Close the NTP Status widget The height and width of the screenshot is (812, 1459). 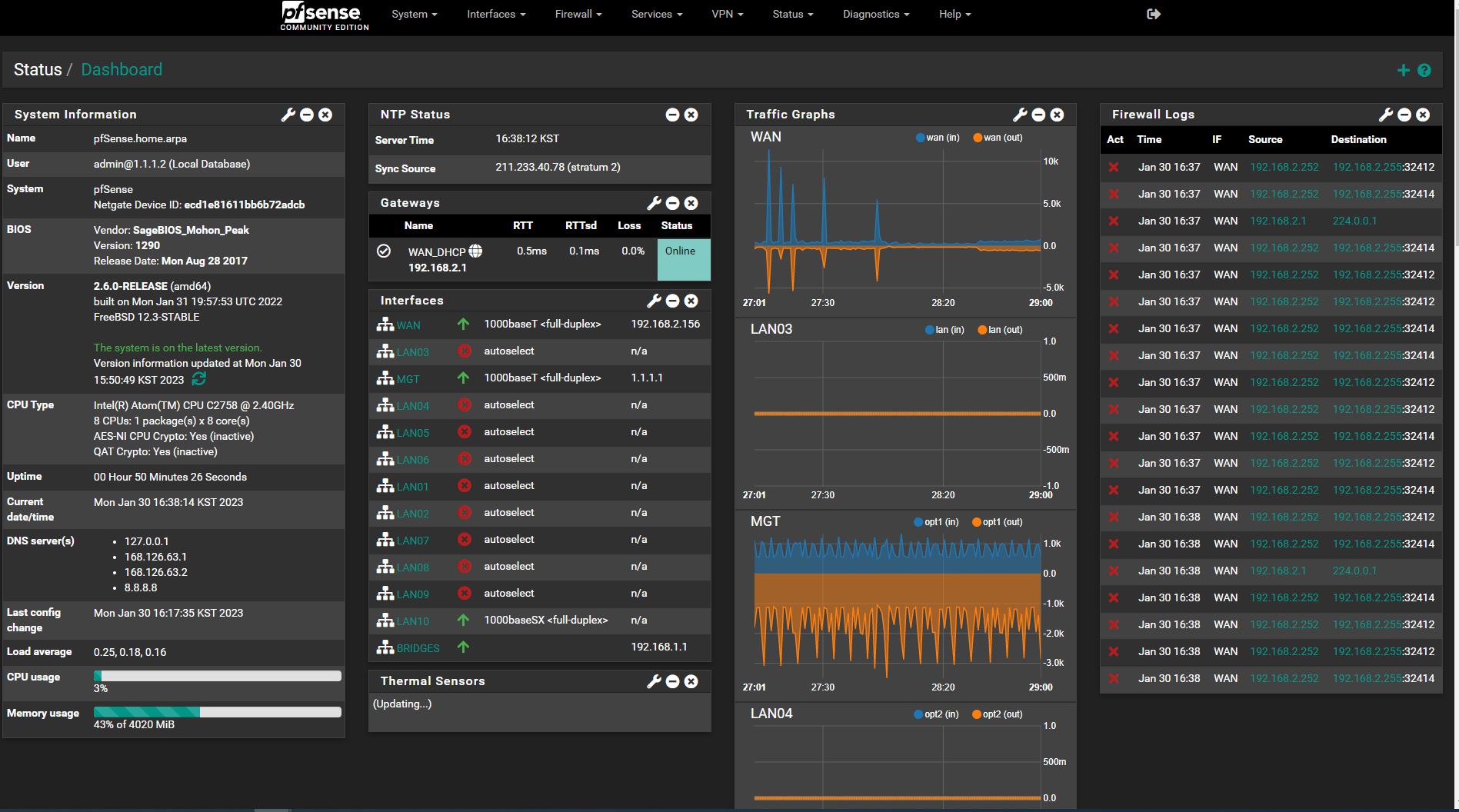[691, 115]
